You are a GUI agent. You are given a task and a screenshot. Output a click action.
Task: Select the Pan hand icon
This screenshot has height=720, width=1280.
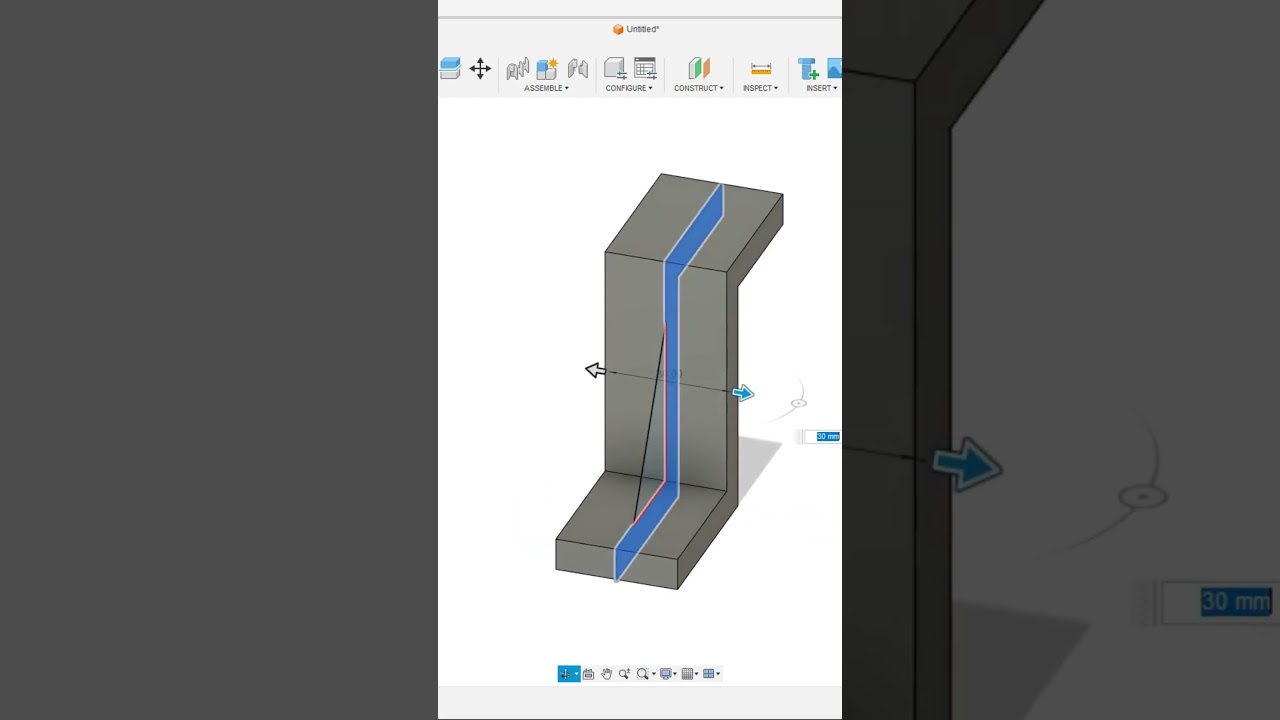click(606, 674)
